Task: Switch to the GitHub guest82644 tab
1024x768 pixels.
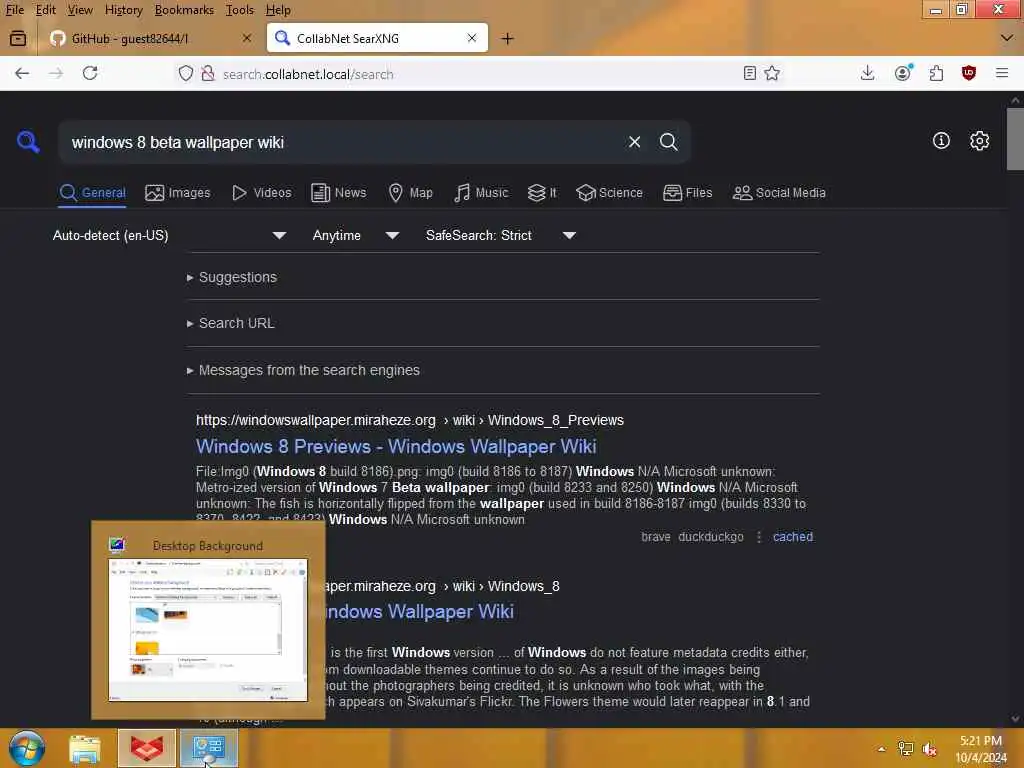Action: (152, 38)
